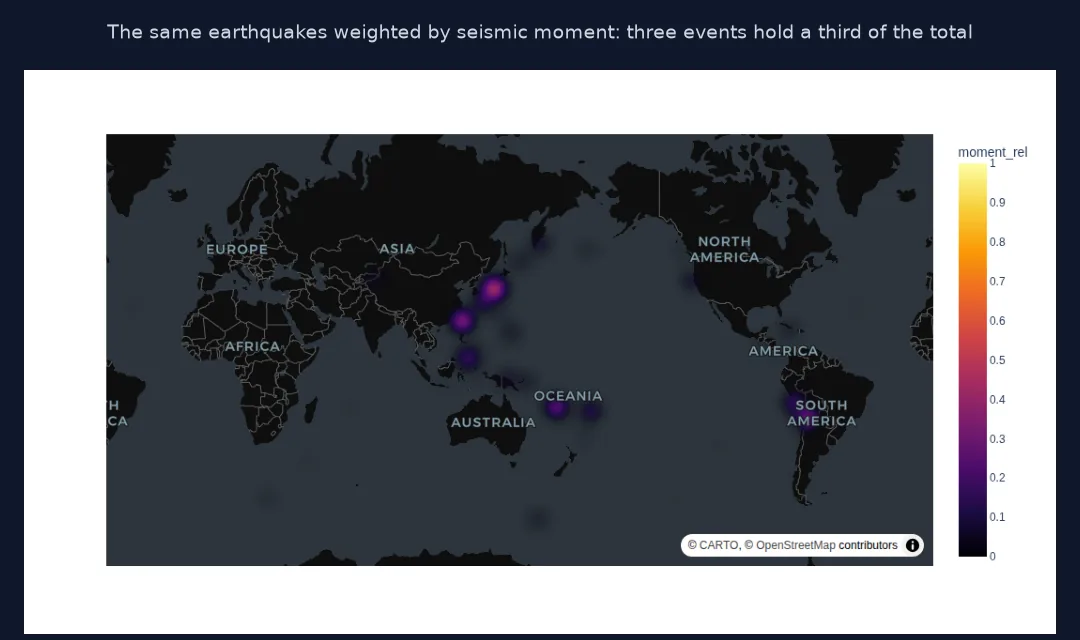Click the word contributors in the attribution
The image size is (1080, 640).
[868, 545]
